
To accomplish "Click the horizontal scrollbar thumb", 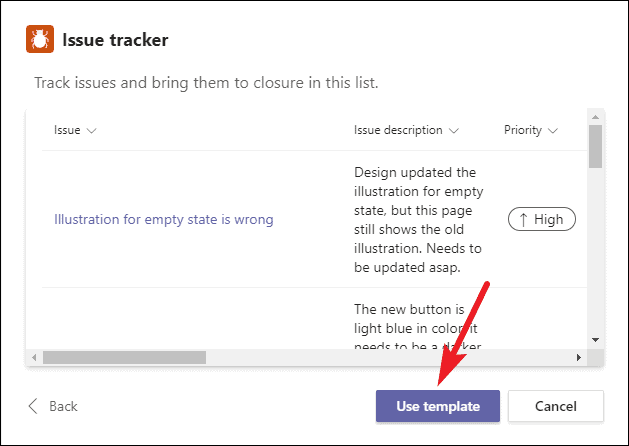I will point(124,357).
